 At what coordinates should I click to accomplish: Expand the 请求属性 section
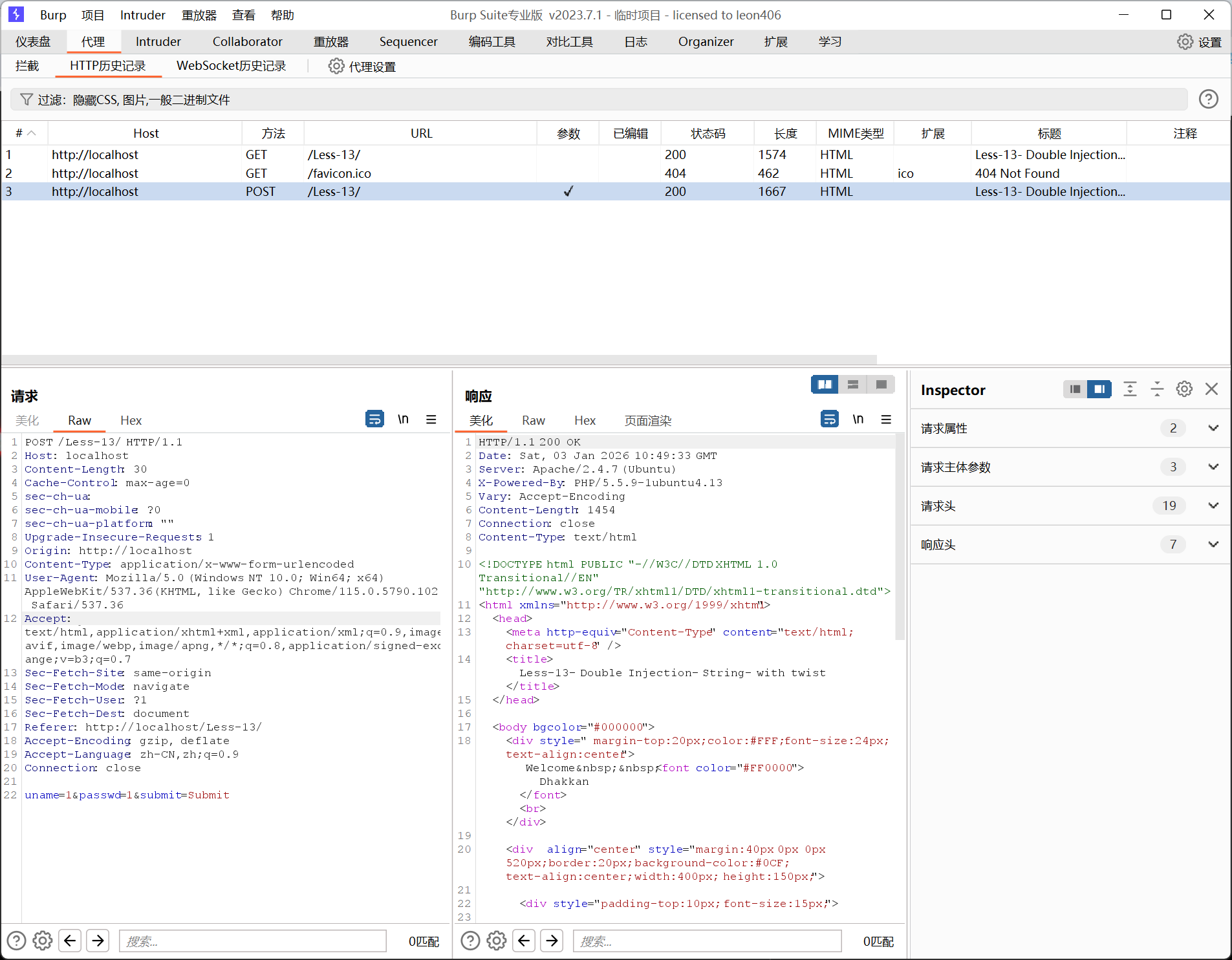click(x=1213, y=428)
